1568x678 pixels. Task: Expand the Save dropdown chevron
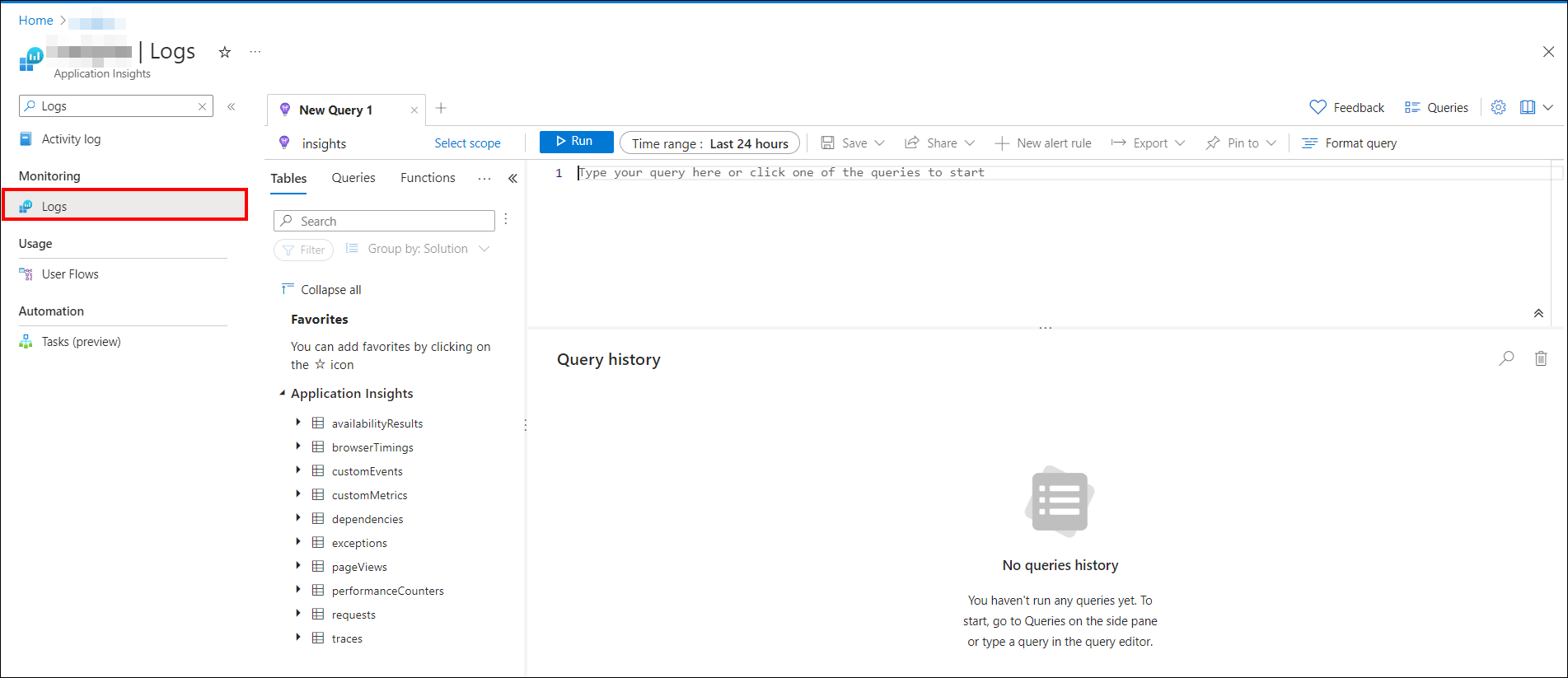(879, 143)
